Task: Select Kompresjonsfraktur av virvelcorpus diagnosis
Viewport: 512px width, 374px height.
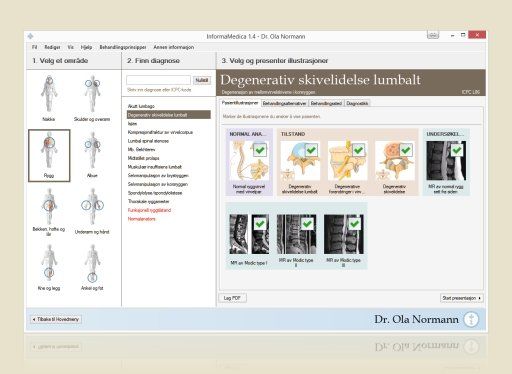Action: [160, 132]
